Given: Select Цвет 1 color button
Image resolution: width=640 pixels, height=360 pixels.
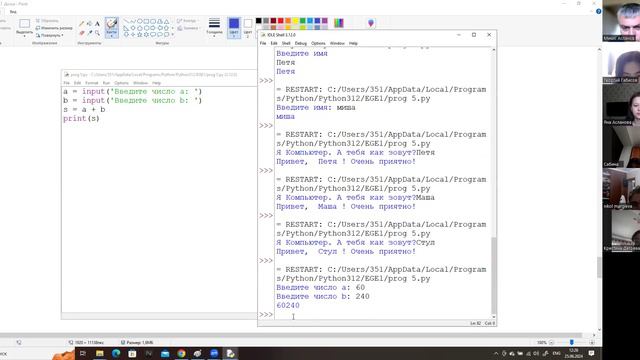Looking at the screenshot, I should (234, 27).
